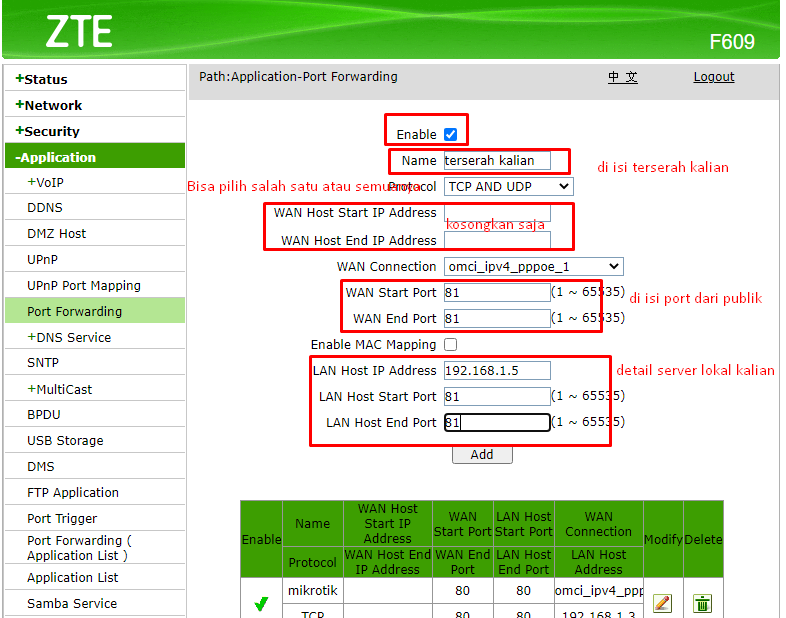Open DMZ Host page in sidebar

coord(57,233)
